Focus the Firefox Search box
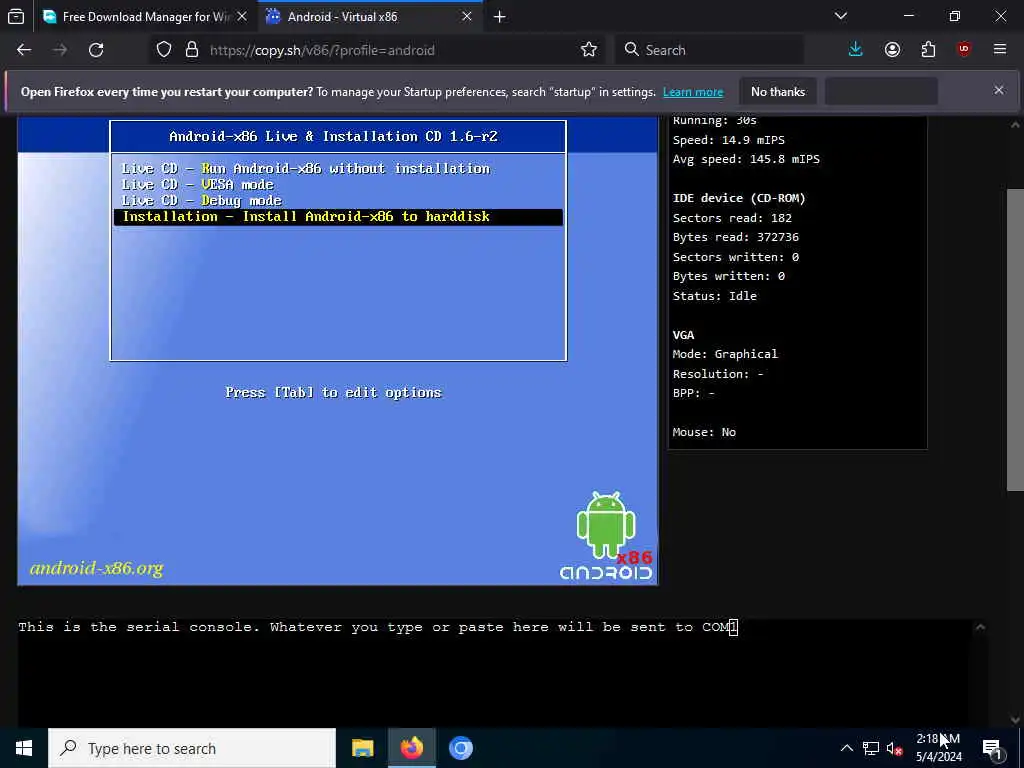This screenshot has width=1024, height=768. (x=709, y=50)
